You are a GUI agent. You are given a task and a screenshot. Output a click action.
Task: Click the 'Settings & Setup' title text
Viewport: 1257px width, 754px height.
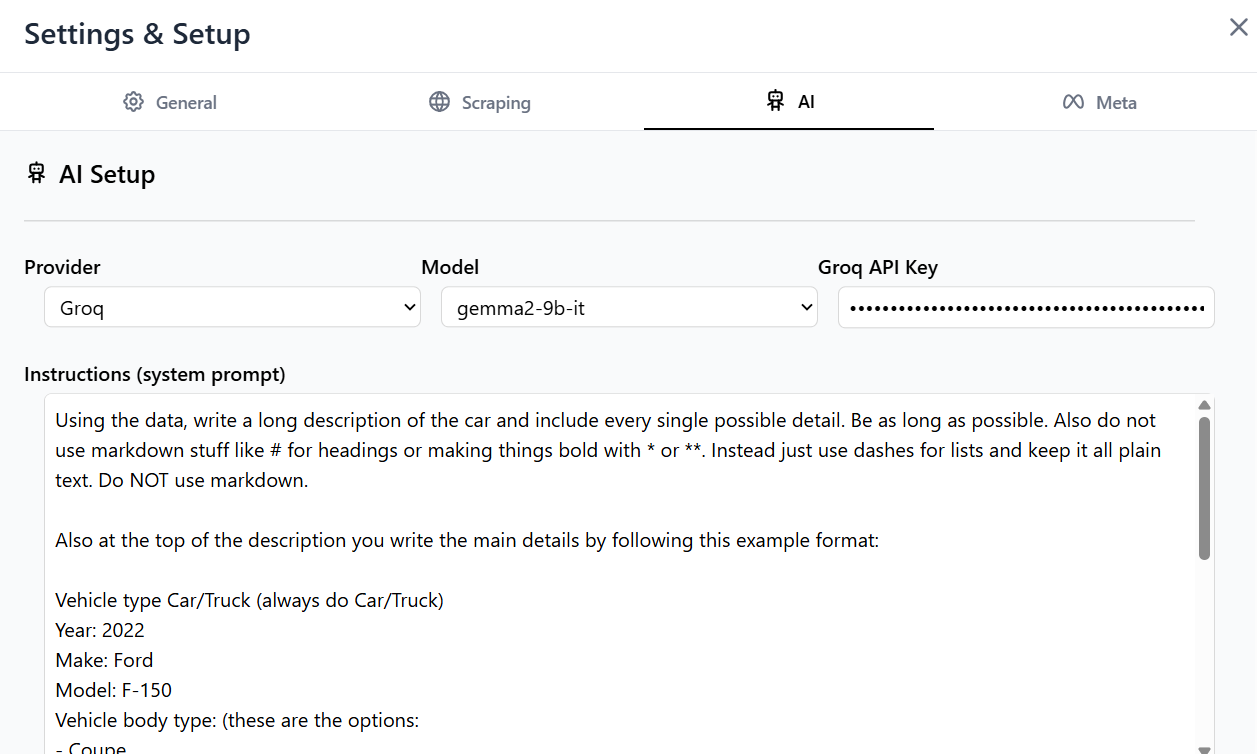[x=137, y=34]
